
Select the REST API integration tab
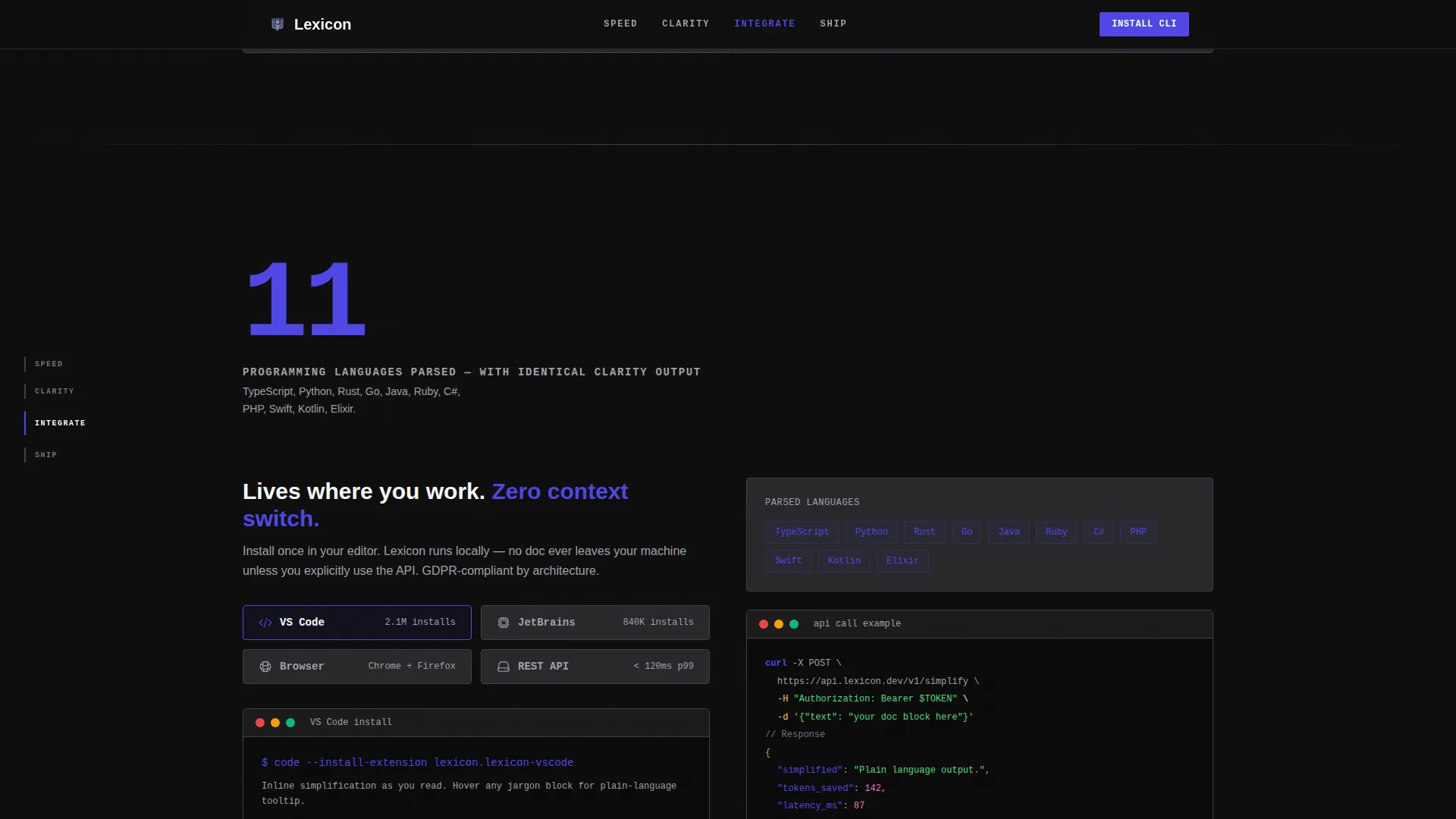[x=595, y=667]
